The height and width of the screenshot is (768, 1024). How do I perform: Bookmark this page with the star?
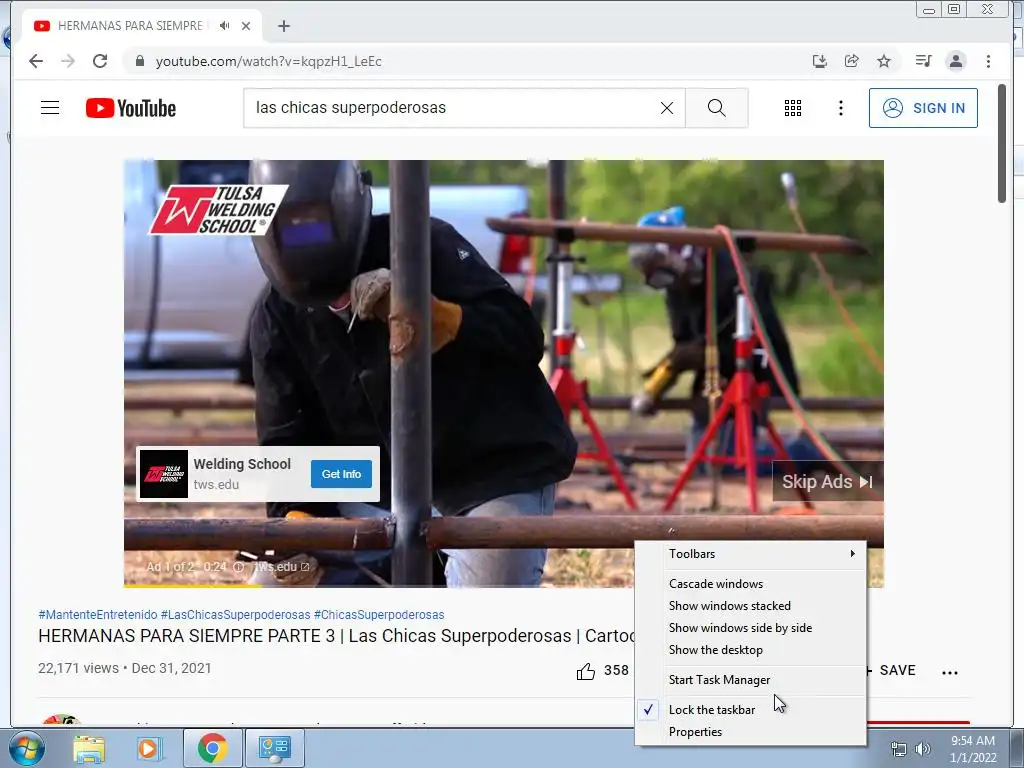pos(884,61)
